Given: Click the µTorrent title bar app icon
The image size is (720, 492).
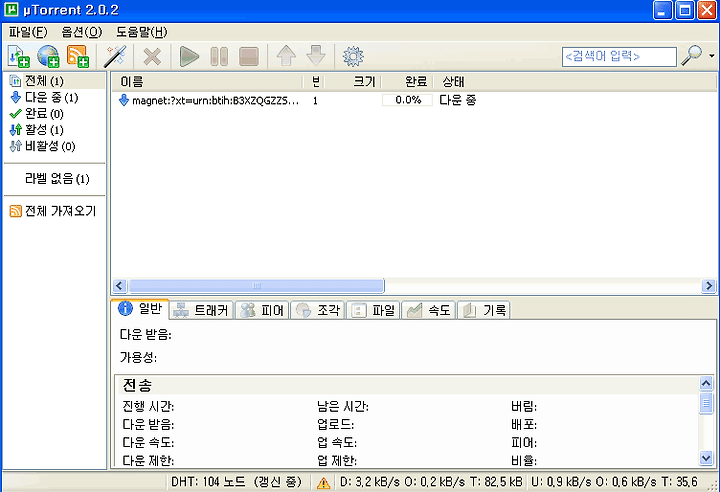Looking at the screenshot, I should 11,10.
